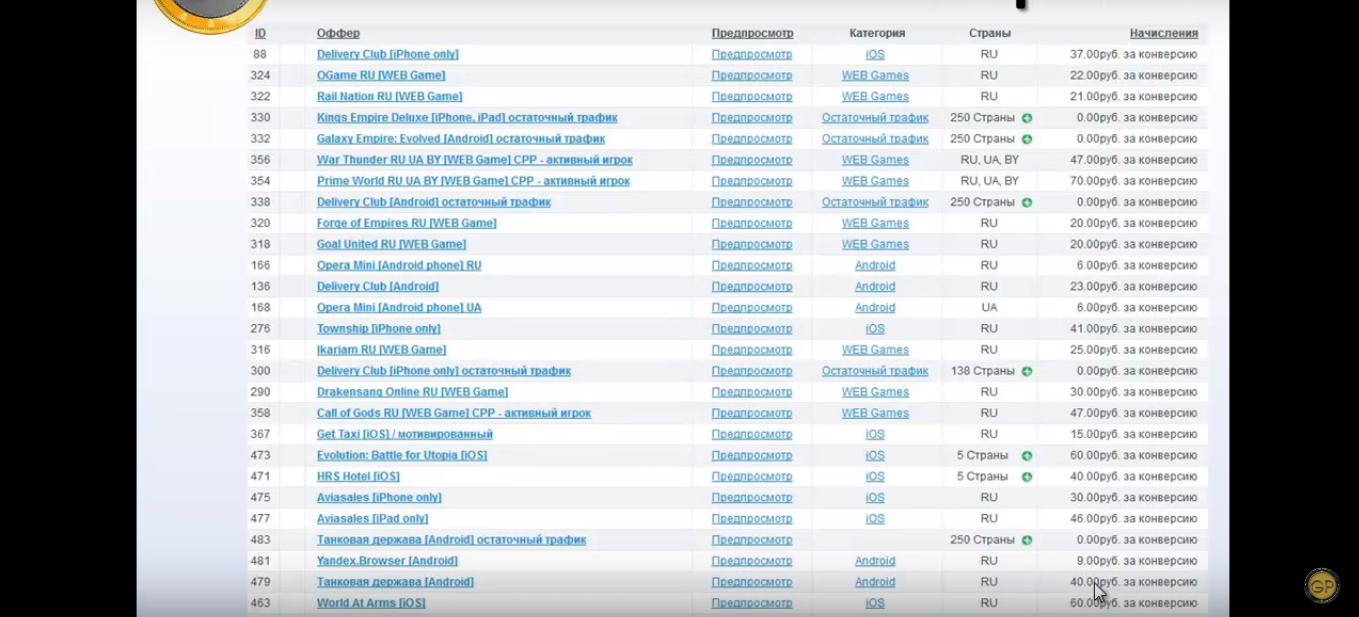
Task: Expand countries for Танковая держава остаточный трафик
Action: pos(1027,540)
